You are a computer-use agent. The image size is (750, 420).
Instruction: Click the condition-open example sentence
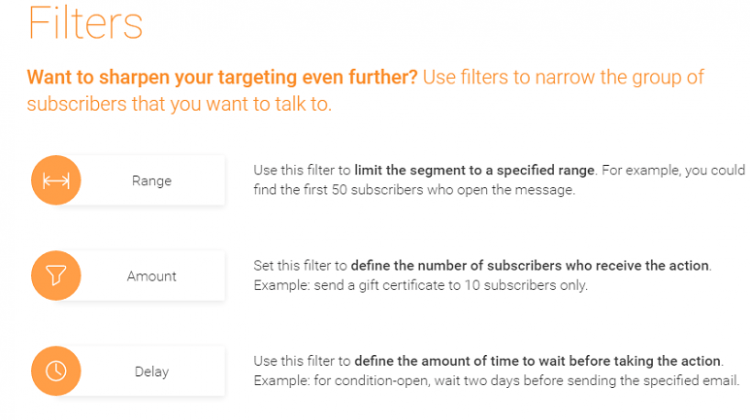[x=496, y=381]
